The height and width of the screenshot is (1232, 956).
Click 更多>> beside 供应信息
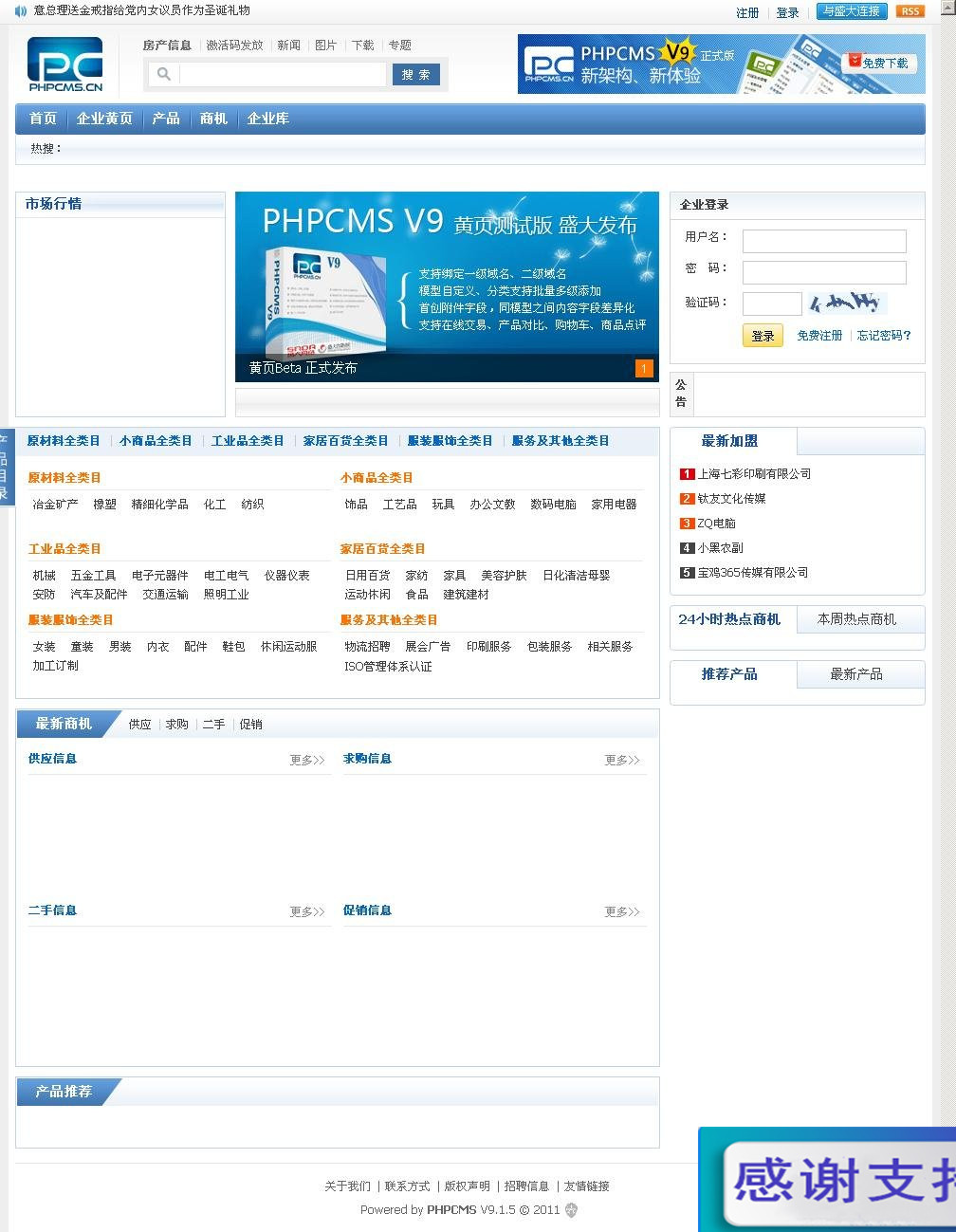(x=307, y=761)
